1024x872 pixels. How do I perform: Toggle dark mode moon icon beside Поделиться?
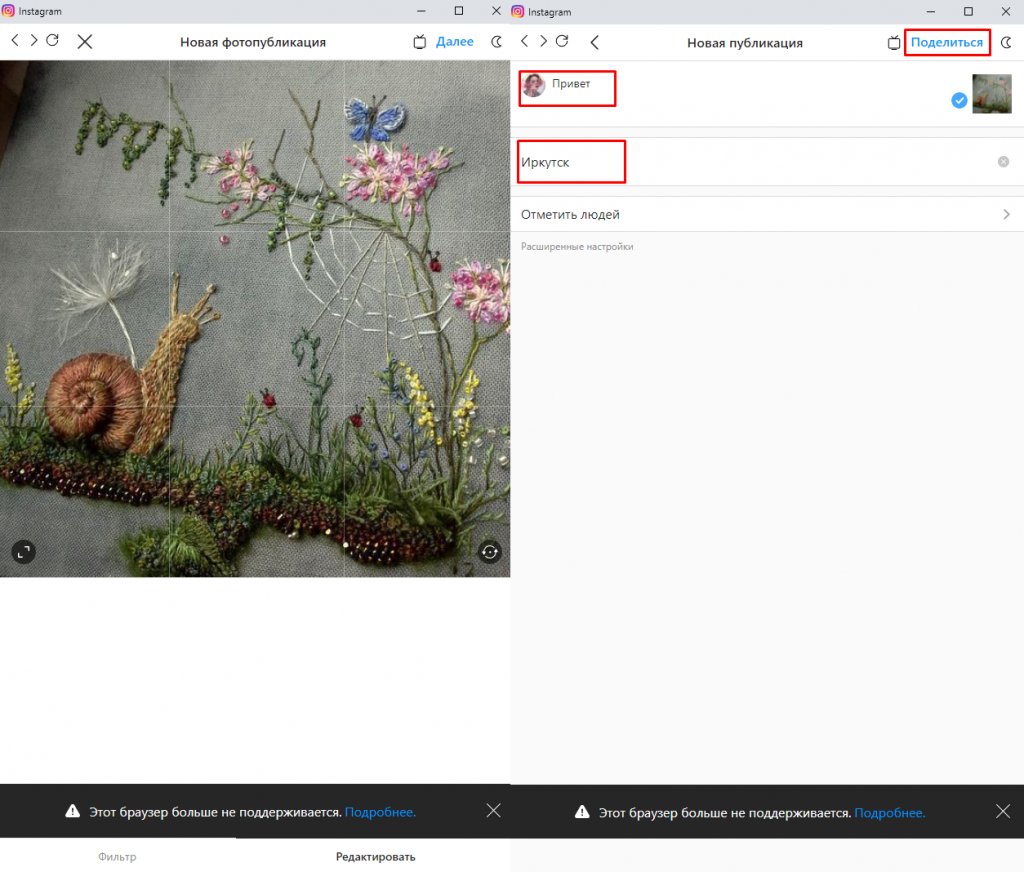coord(1007,42)
